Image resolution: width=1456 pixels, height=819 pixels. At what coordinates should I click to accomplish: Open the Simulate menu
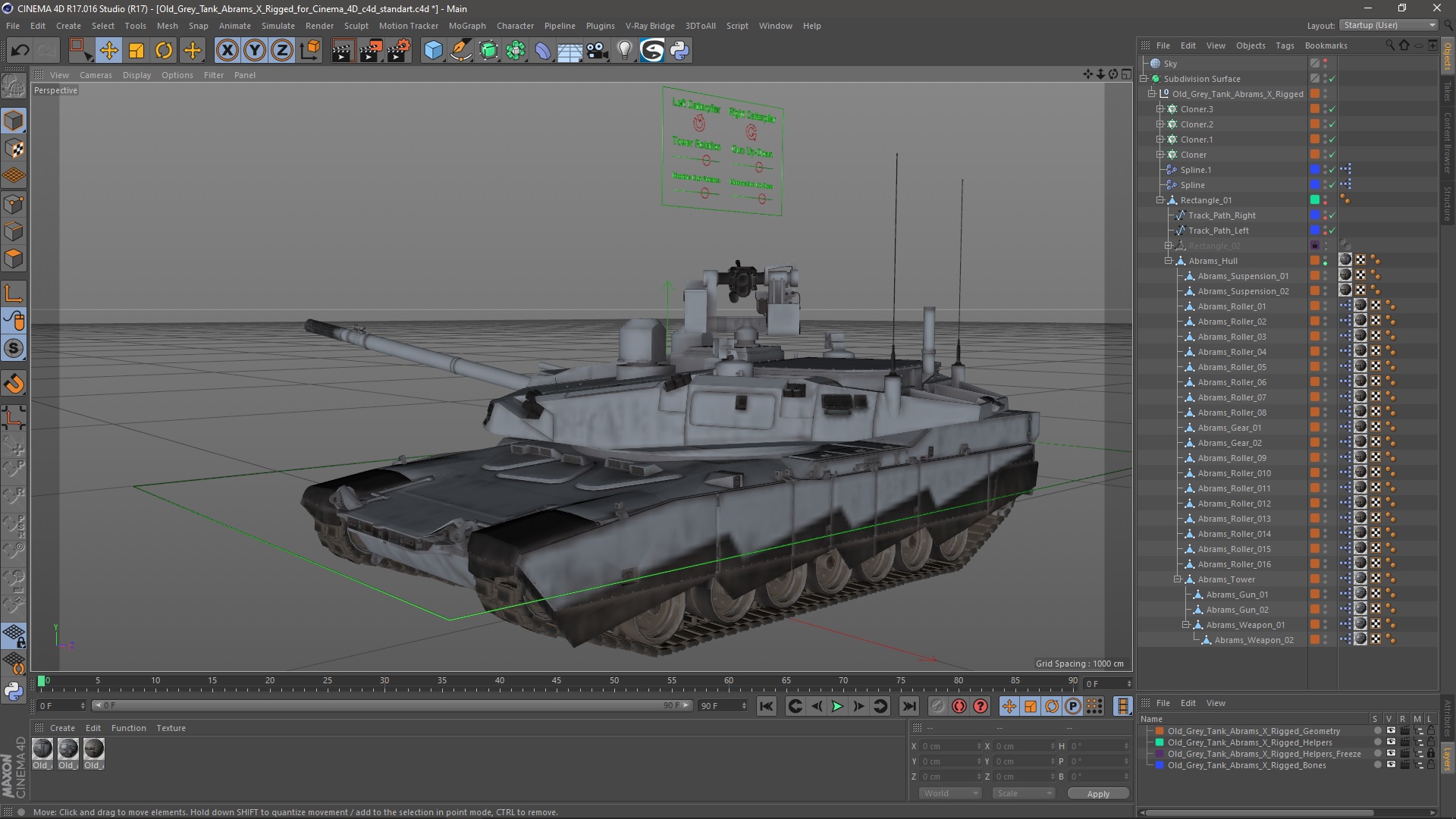click(278, 26)
